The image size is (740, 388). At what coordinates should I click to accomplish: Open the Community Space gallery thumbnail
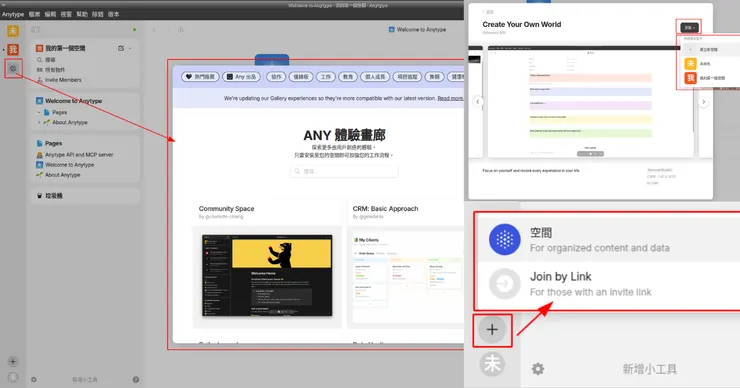267,275
